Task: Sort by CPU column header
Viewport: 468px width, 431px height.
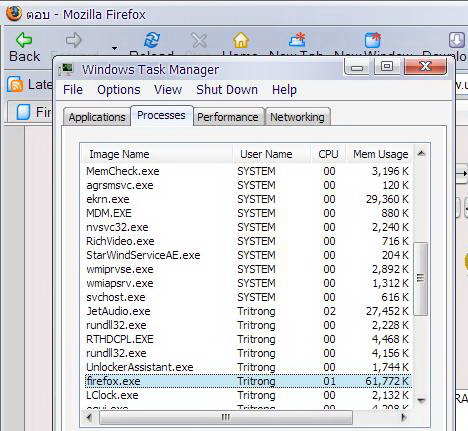Action: (328, 154)
